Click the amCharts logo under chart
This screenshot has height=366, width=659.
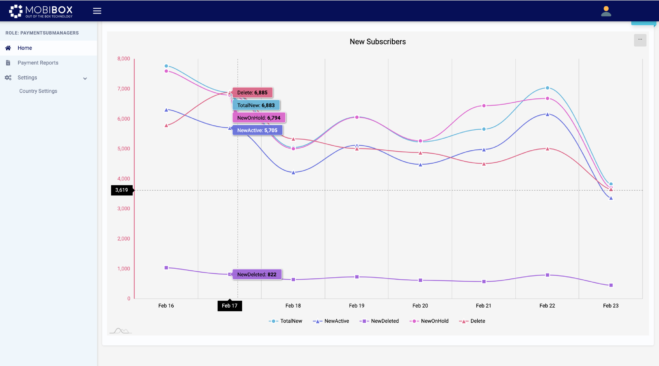pos(120,331)
